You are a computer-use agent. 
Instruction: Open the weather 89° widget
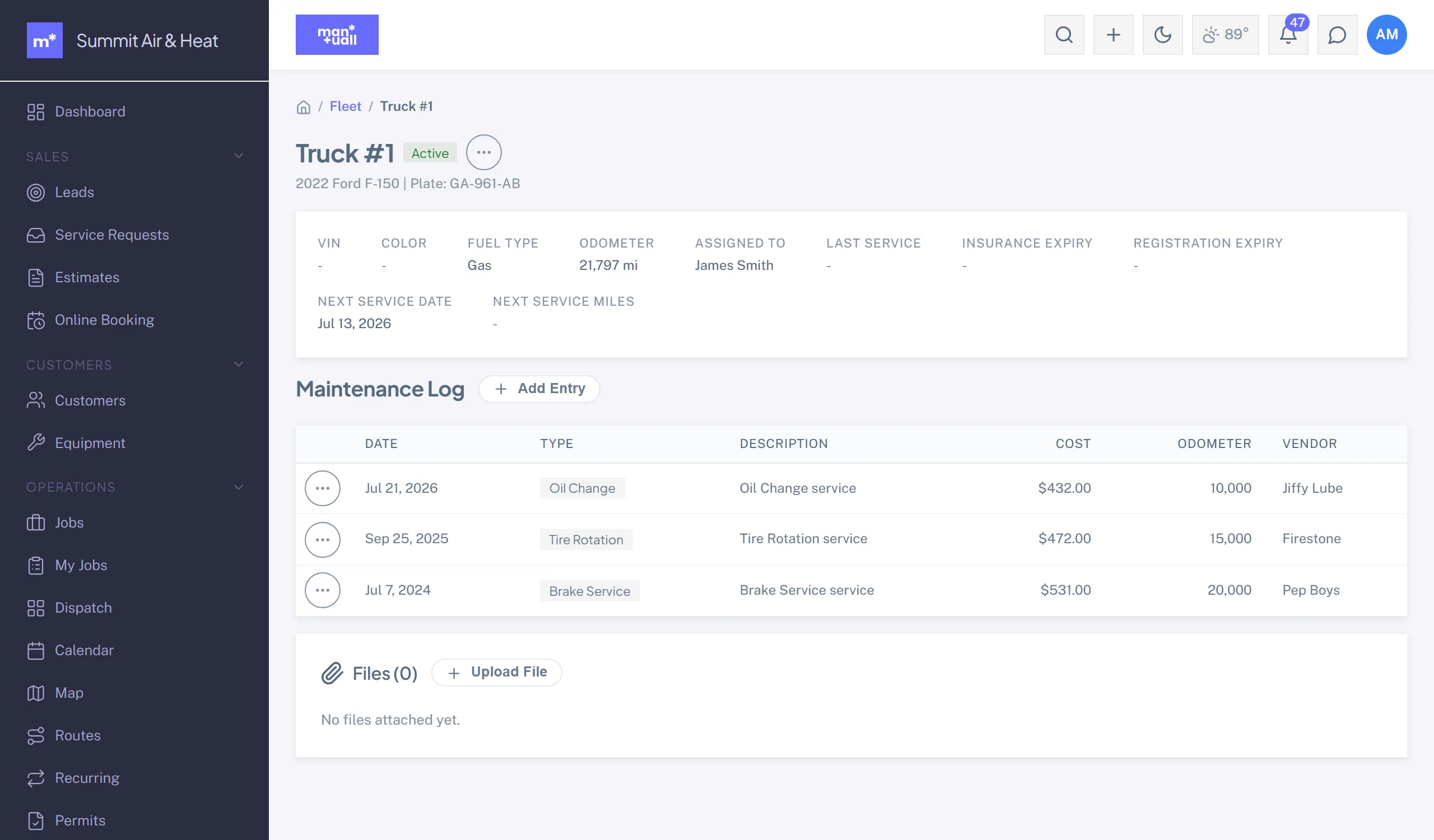pos(1225,35)
